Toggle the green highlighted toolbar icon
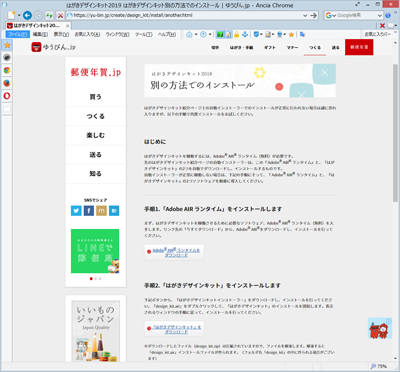The height and width of the screenshot is (372, 400). pos(220,34)
